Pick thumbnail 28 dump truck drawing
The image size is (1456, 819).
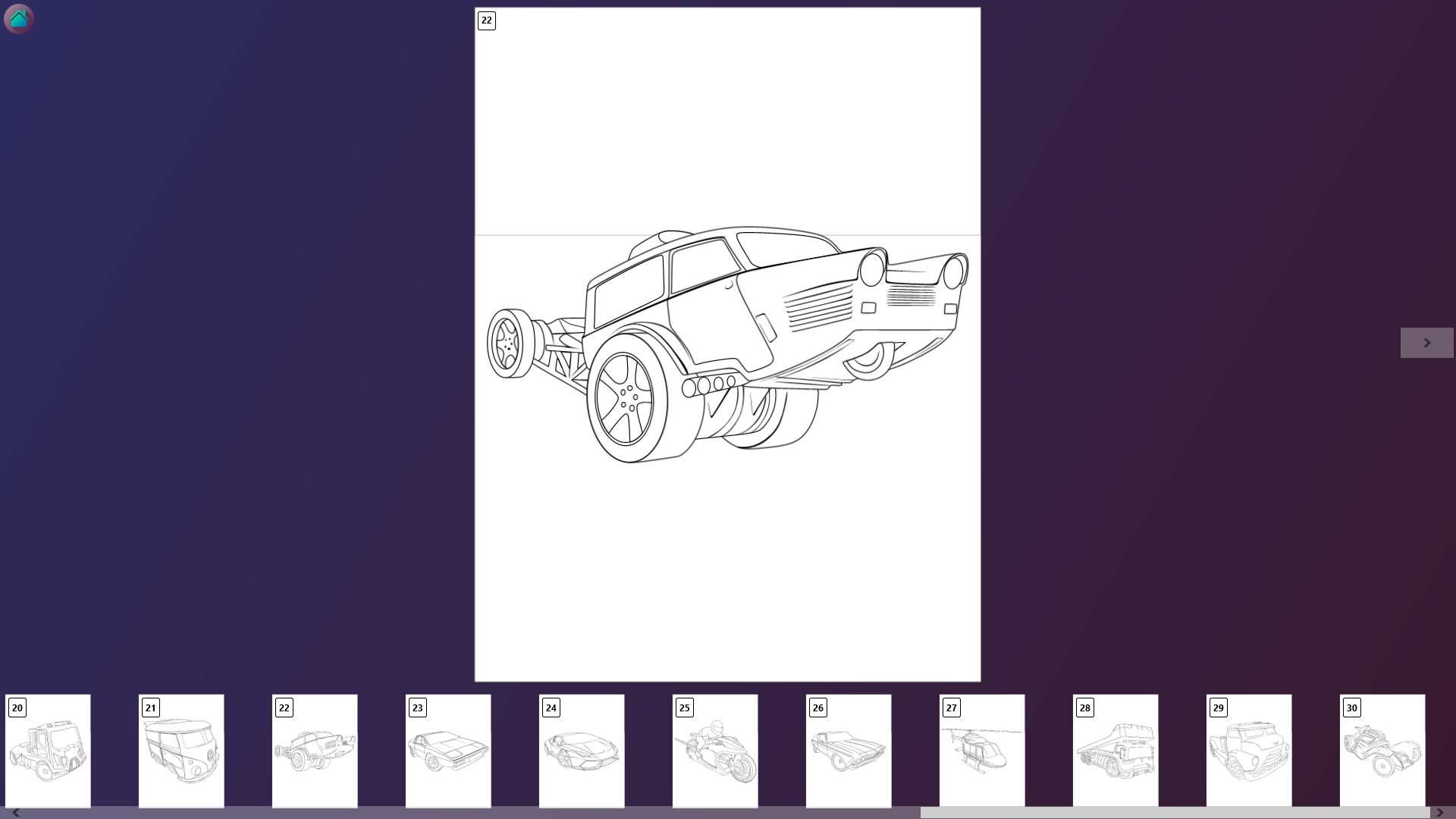pyautogui.click(x=1116, y=751)
